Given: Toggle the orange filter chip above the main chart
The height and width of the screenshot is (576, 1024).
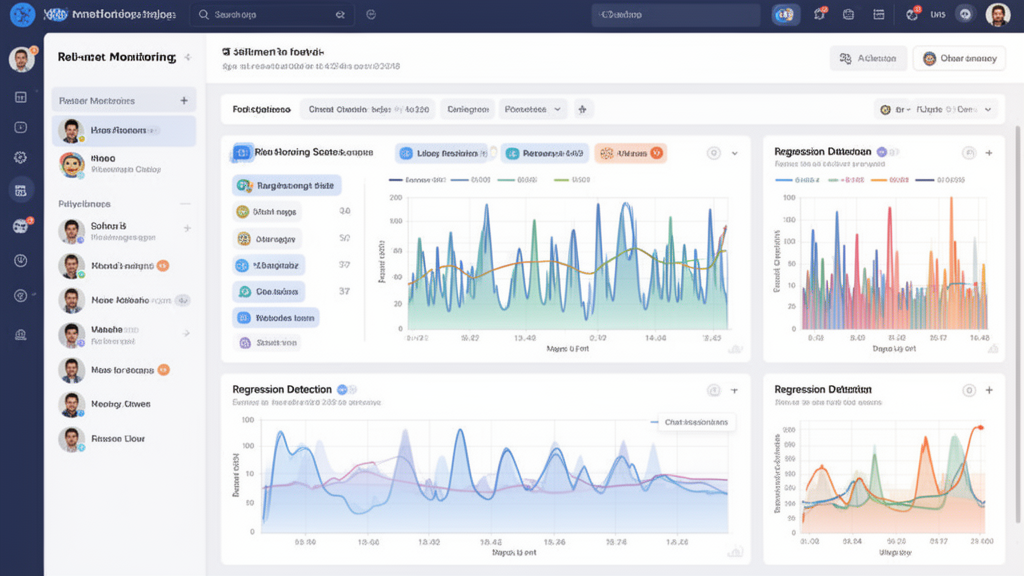Looking at the screenshot, I should pyautogui.click(x=630, y=153).
